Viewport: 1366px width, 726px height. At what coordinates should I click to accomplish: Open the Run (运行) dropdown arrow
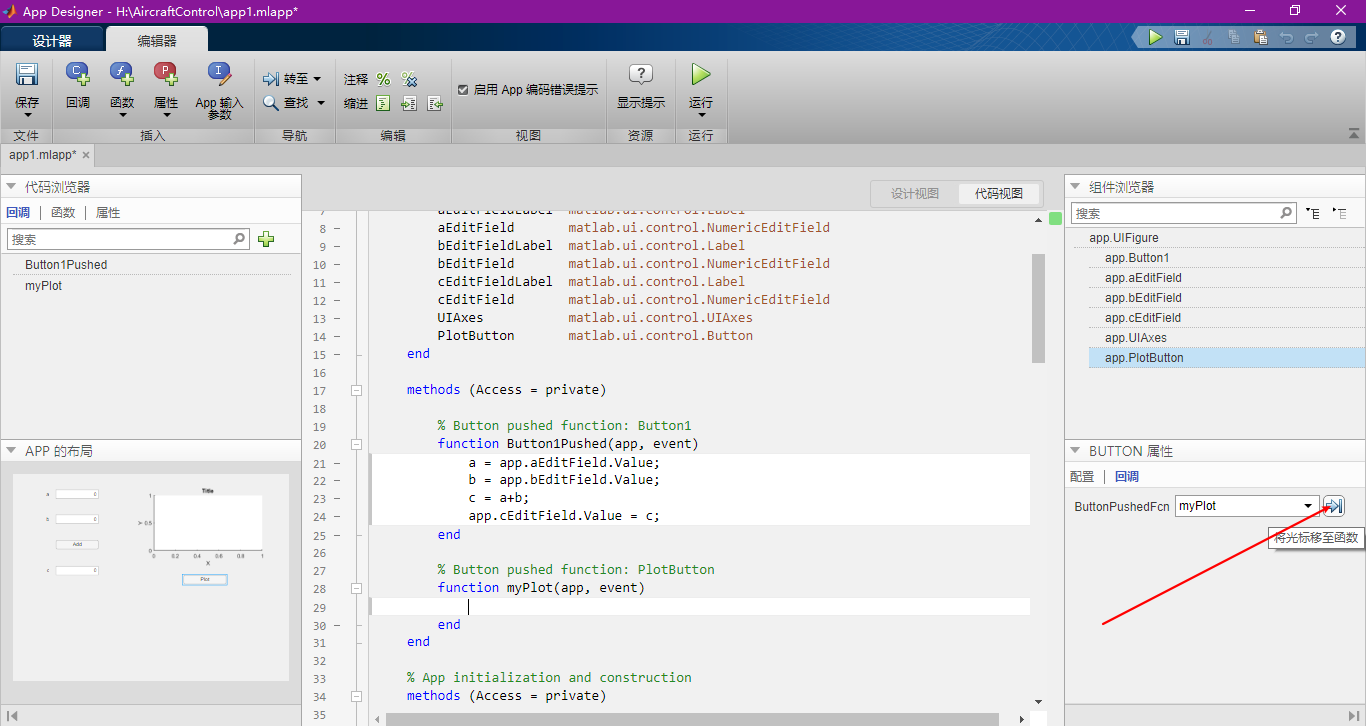coord(701,116)
